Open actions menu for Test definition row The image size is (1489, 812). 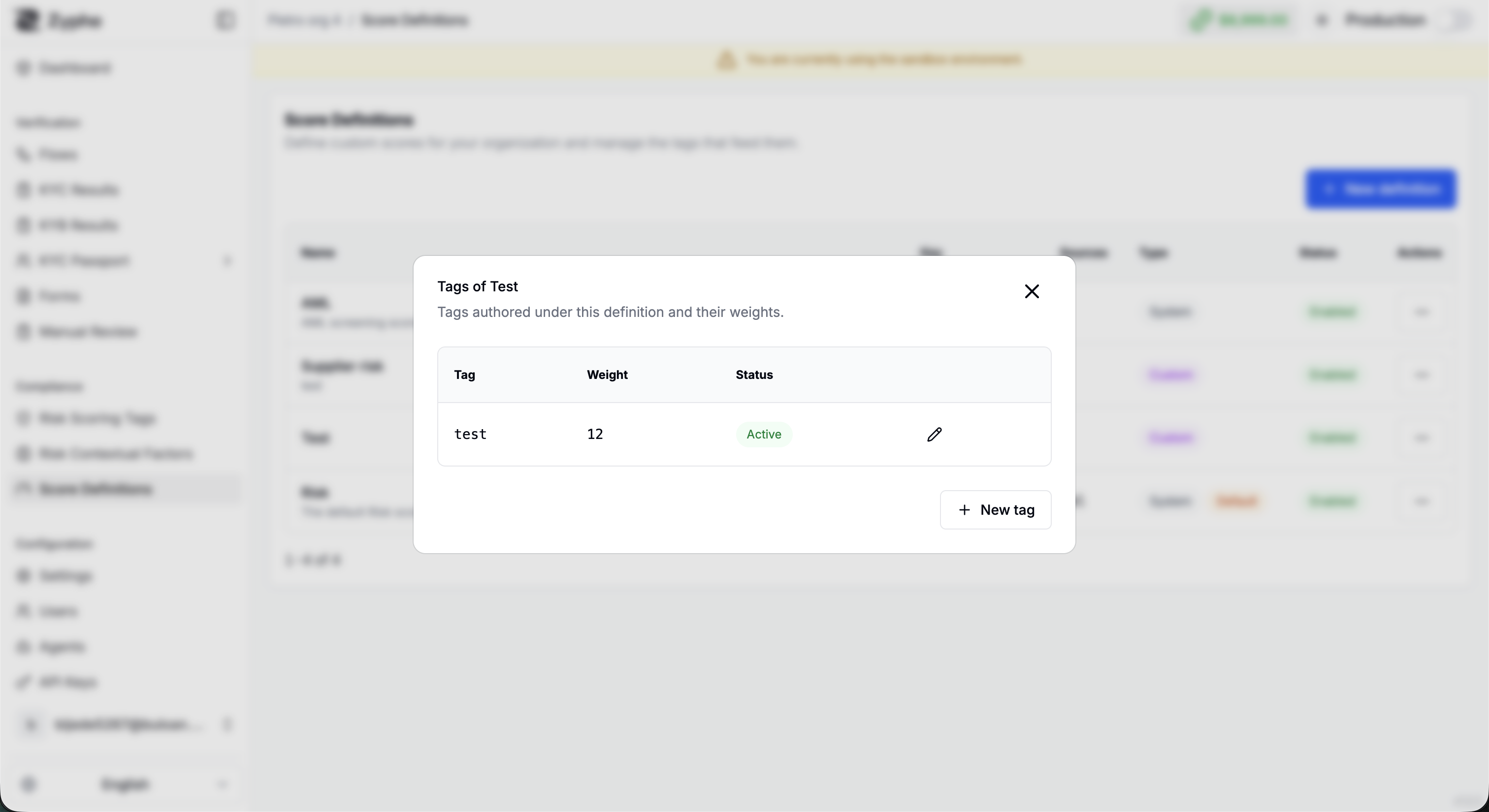pos(1422,438)
